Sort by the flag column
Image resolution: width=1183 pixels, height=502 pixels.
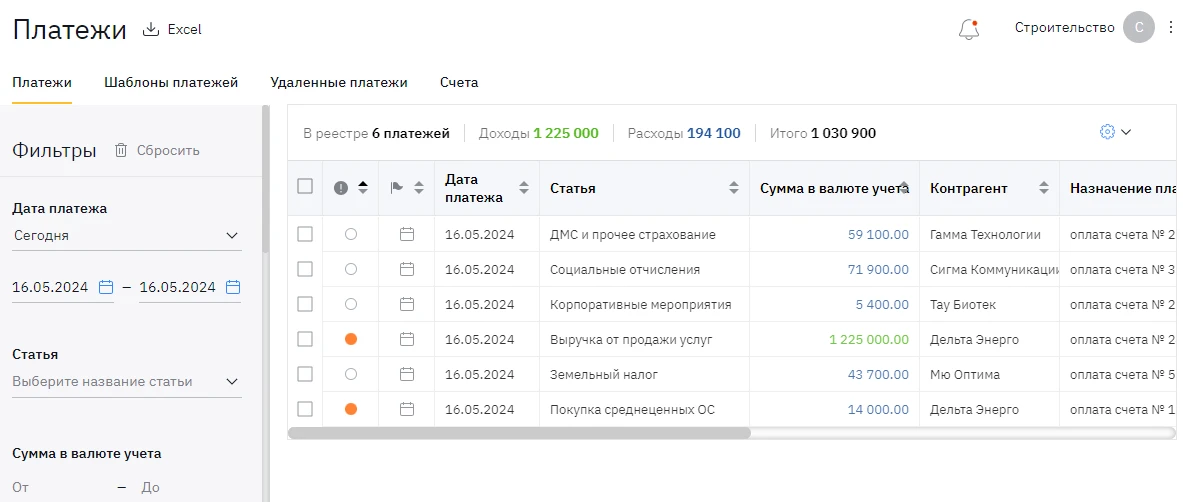coord(419,188)
